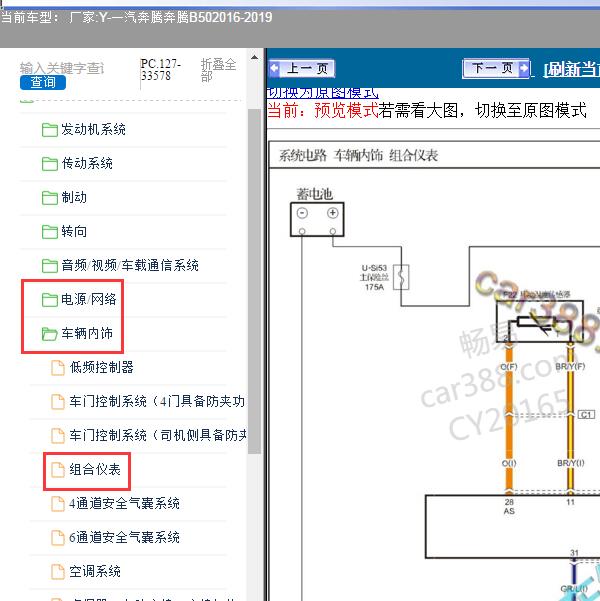Screen dimensions: 600x601
Task: Go to next page with 下一页
Action: [x=496, y=69]
